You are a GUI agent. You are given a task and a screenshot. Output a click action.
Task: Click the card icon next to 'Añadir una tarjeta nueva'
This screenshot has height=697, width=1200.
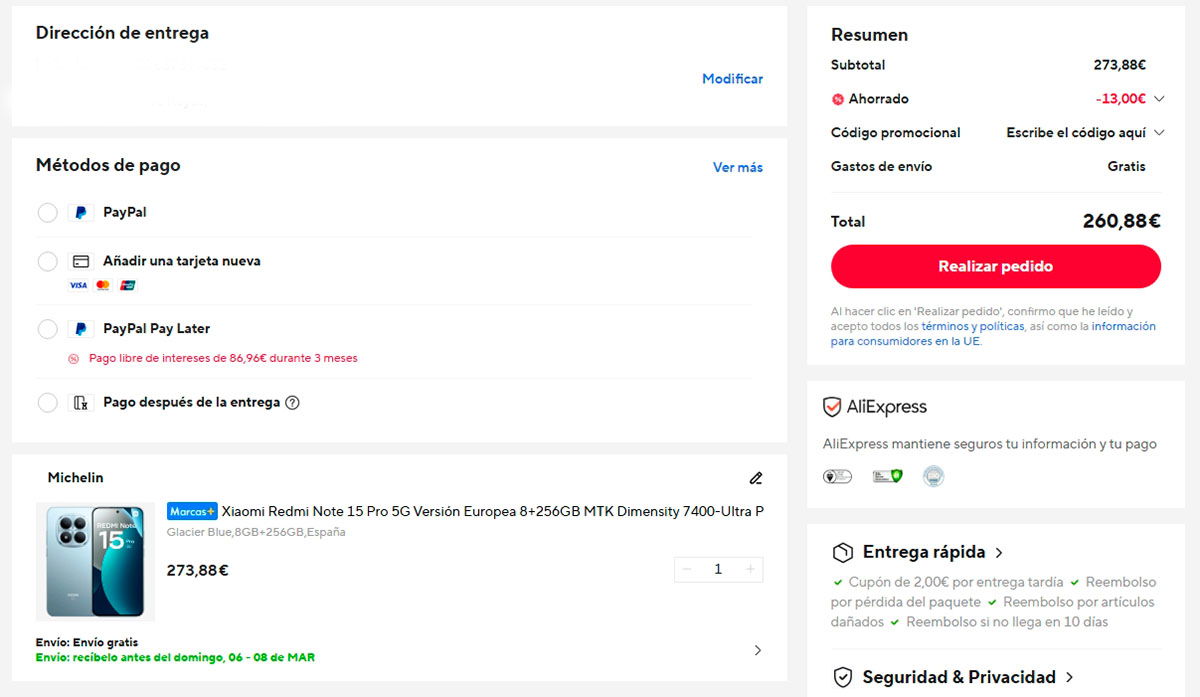81,261
